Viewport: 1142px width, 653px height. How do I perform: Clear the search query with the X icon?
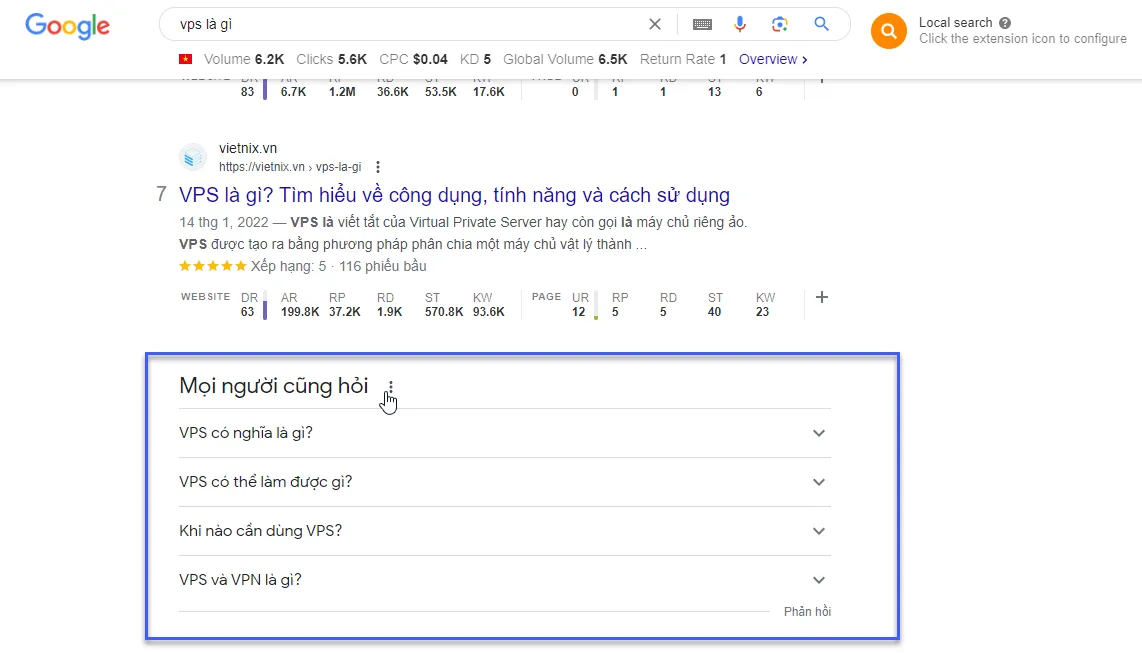click(x=655, y=24)
